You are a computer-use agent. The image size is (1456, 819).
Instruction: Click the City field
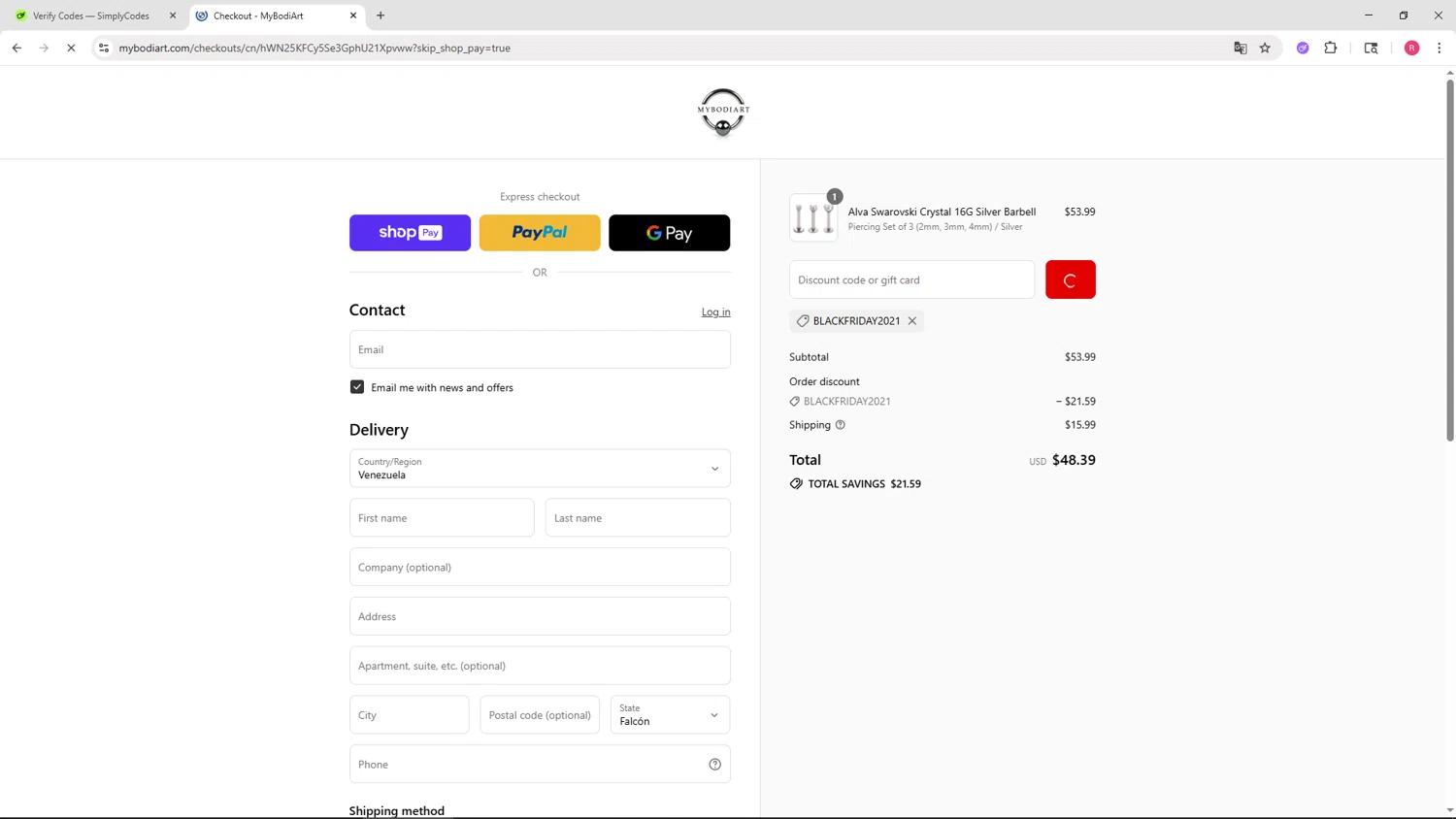pos(409,715)
